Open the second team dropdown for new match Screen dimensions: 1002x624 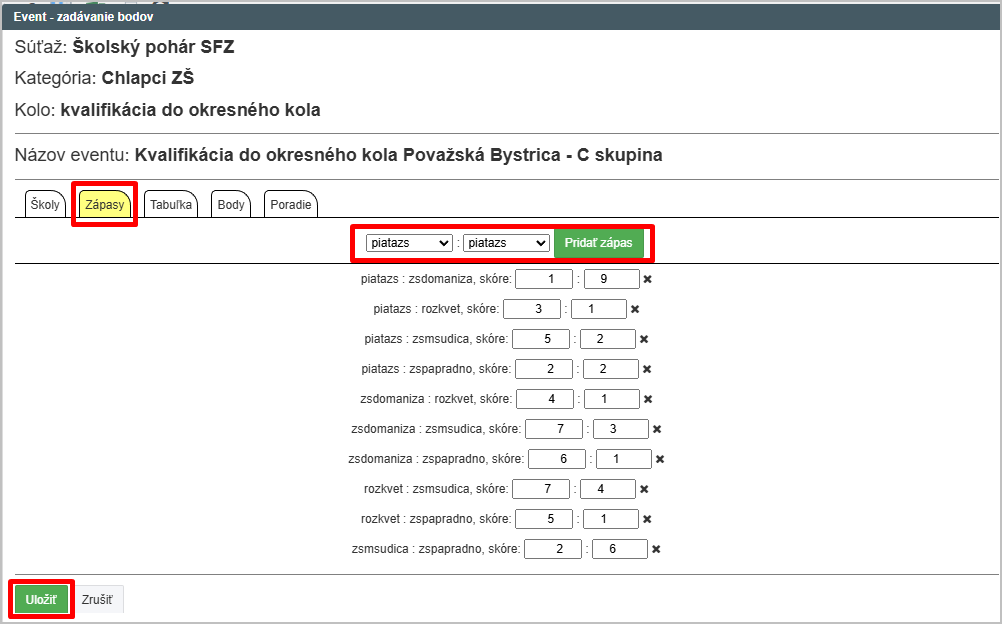pos(507,243)
